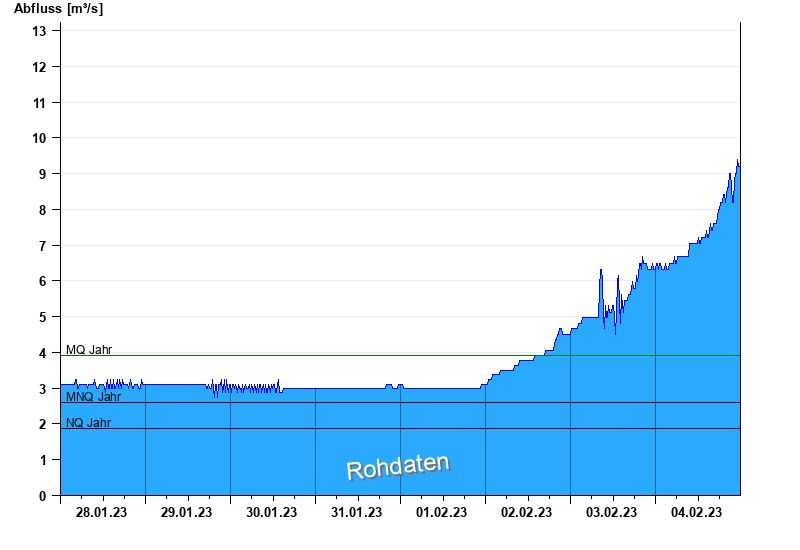Click date label 02.02.23
Viewport: 800px width, 550px height.
click(x=527, y=512)
